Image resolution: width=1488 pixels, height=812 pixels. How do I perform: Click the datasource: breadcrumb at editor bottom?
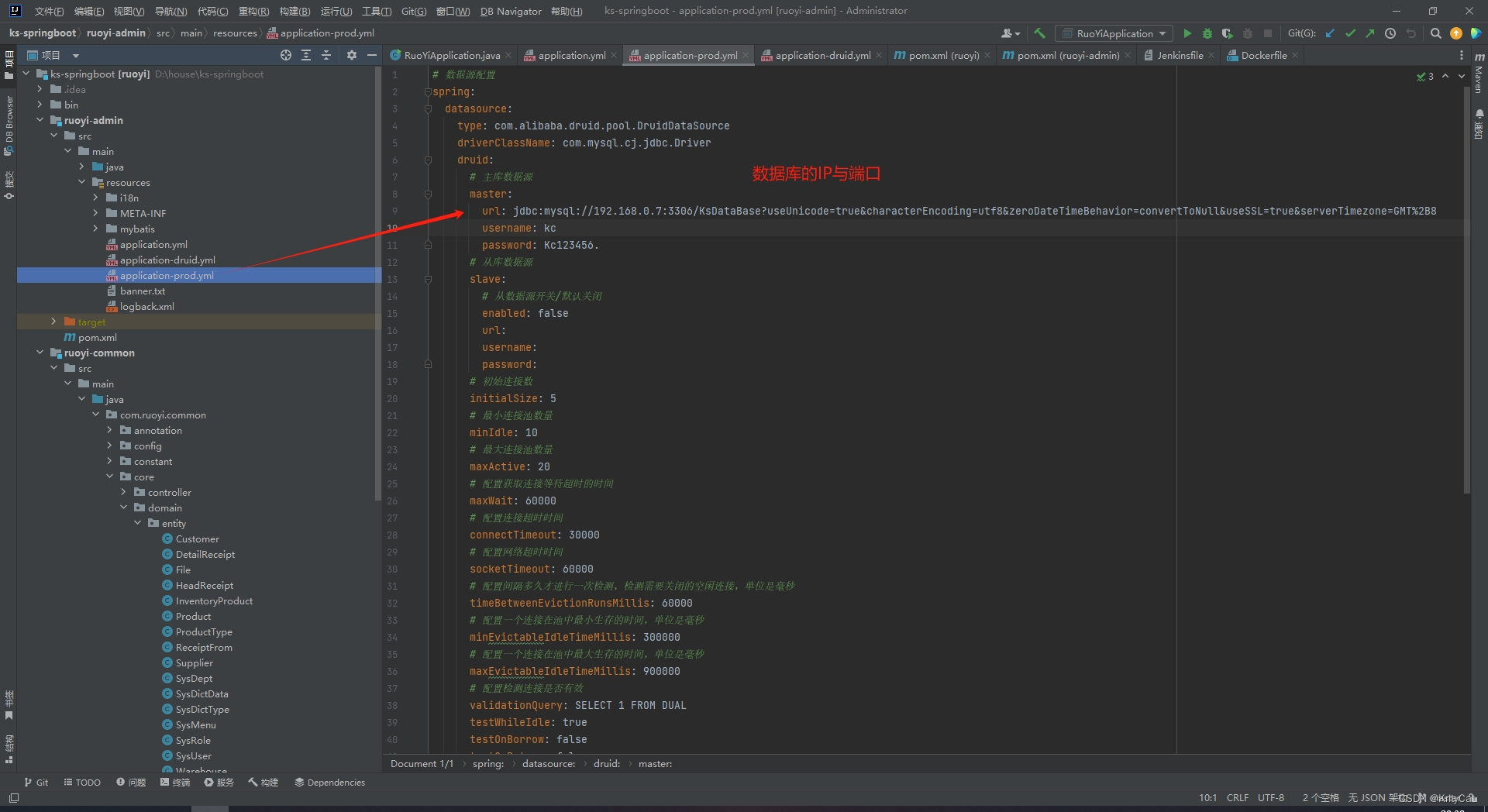point(549,764)
